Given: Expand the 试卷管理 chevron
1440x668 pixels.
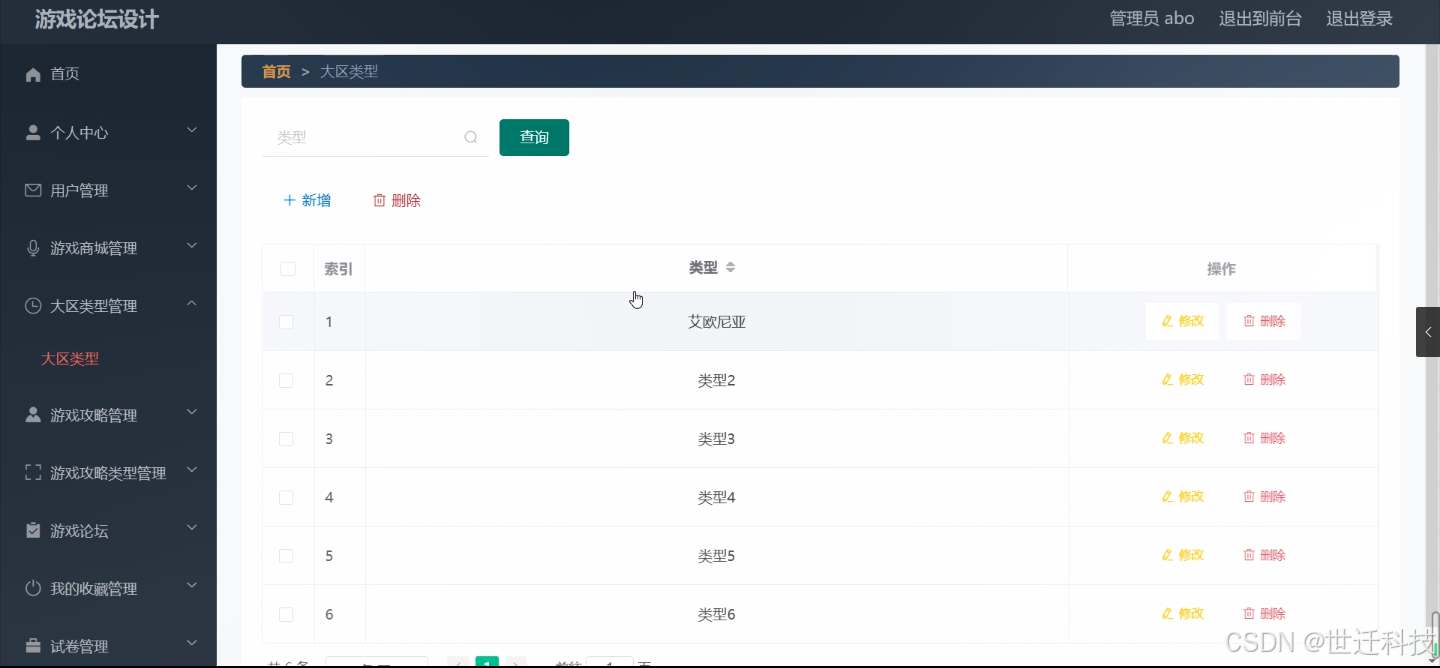Looking at the screenshot, I should point(192,644).
